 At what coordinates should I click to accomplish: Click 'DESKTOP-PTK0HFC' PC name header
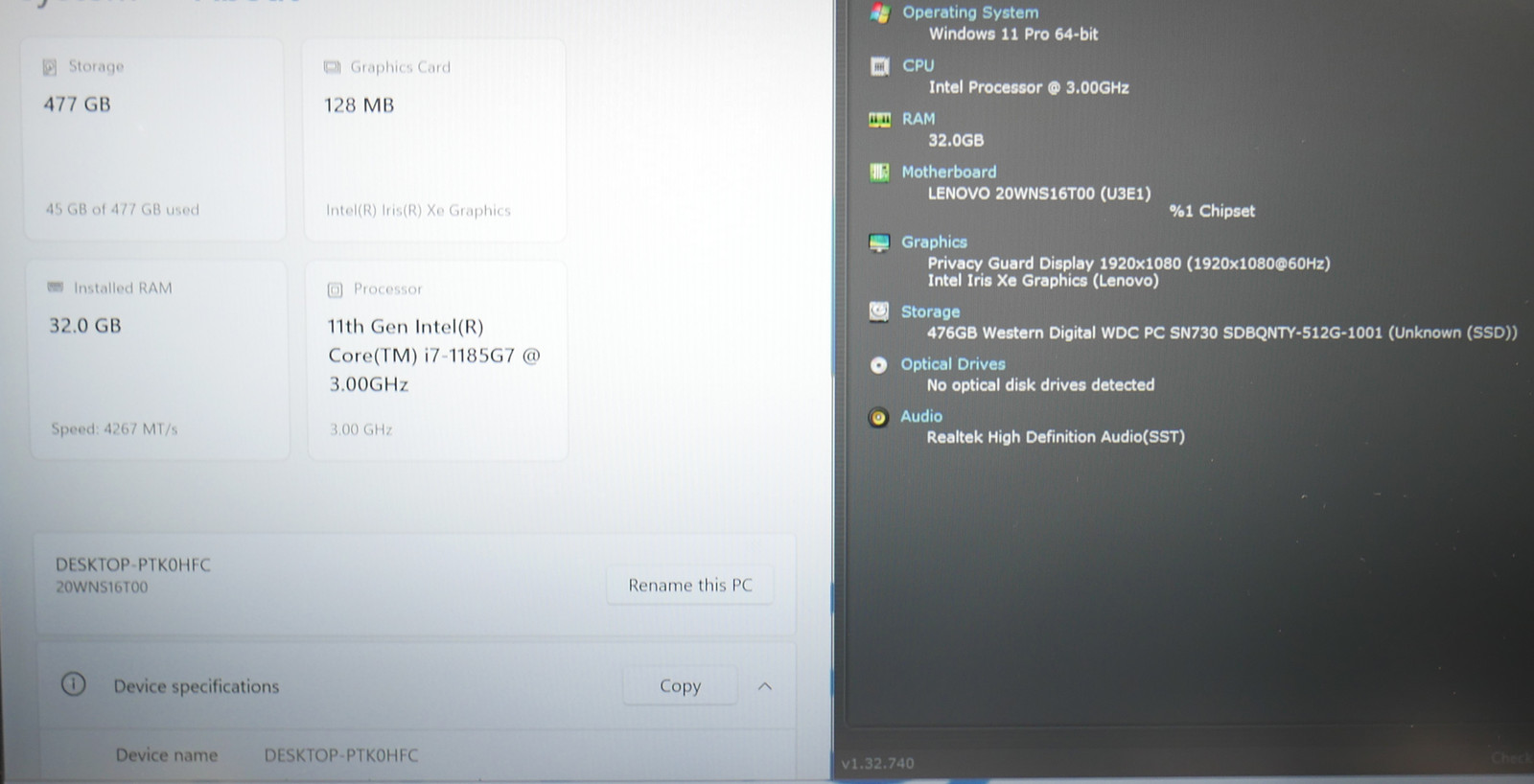pyautogui.click(x=132, y=565)
